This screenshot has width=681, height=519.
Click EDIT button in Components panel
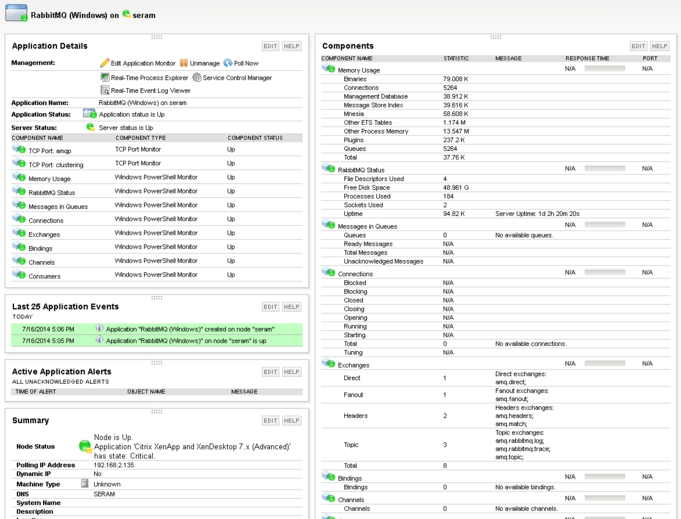(638, 46)
